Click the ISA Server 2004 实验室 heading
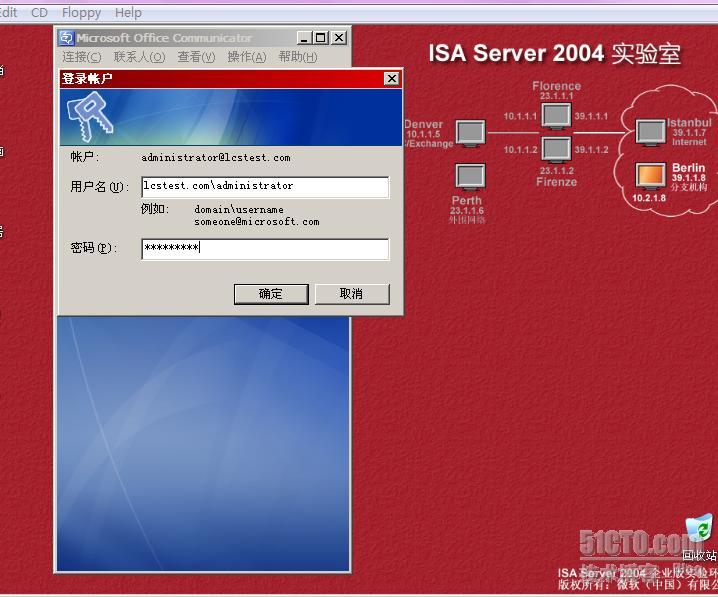This screenshot has height=597, width=718. pos(555,54)
